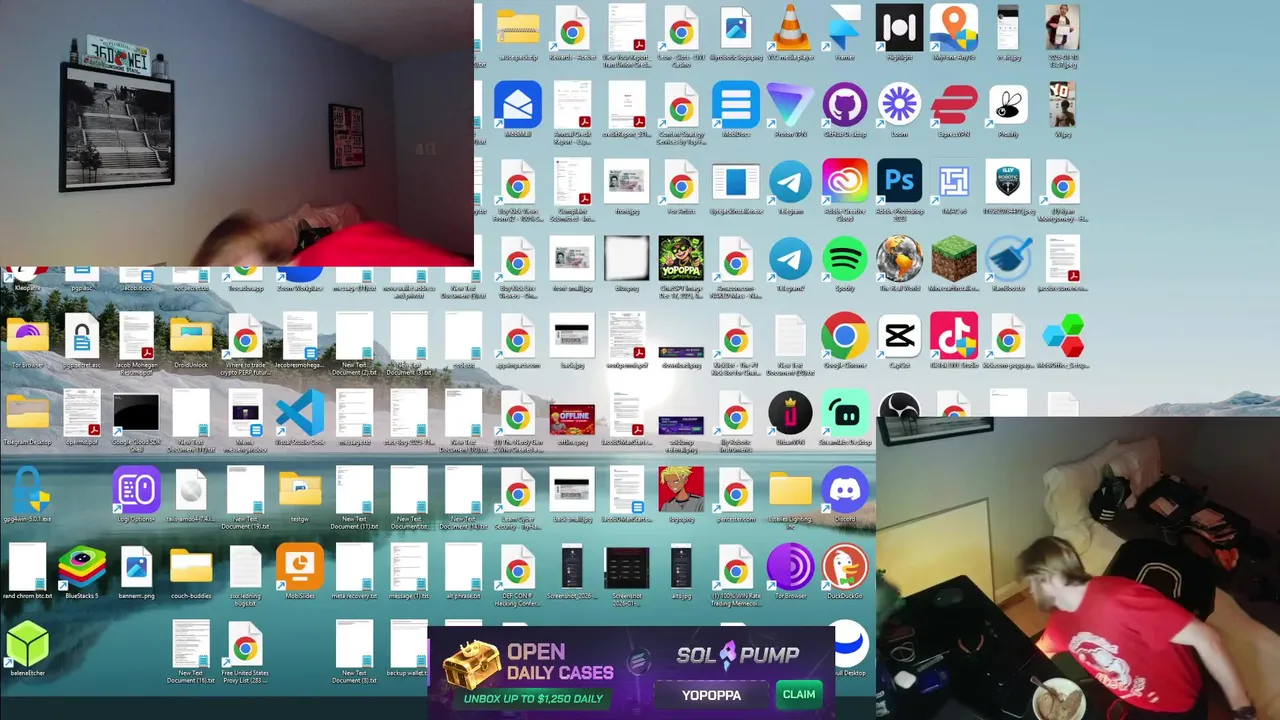
Task: Launch the DuckDuckGo browser icon
Action: [x=845, y=568]
